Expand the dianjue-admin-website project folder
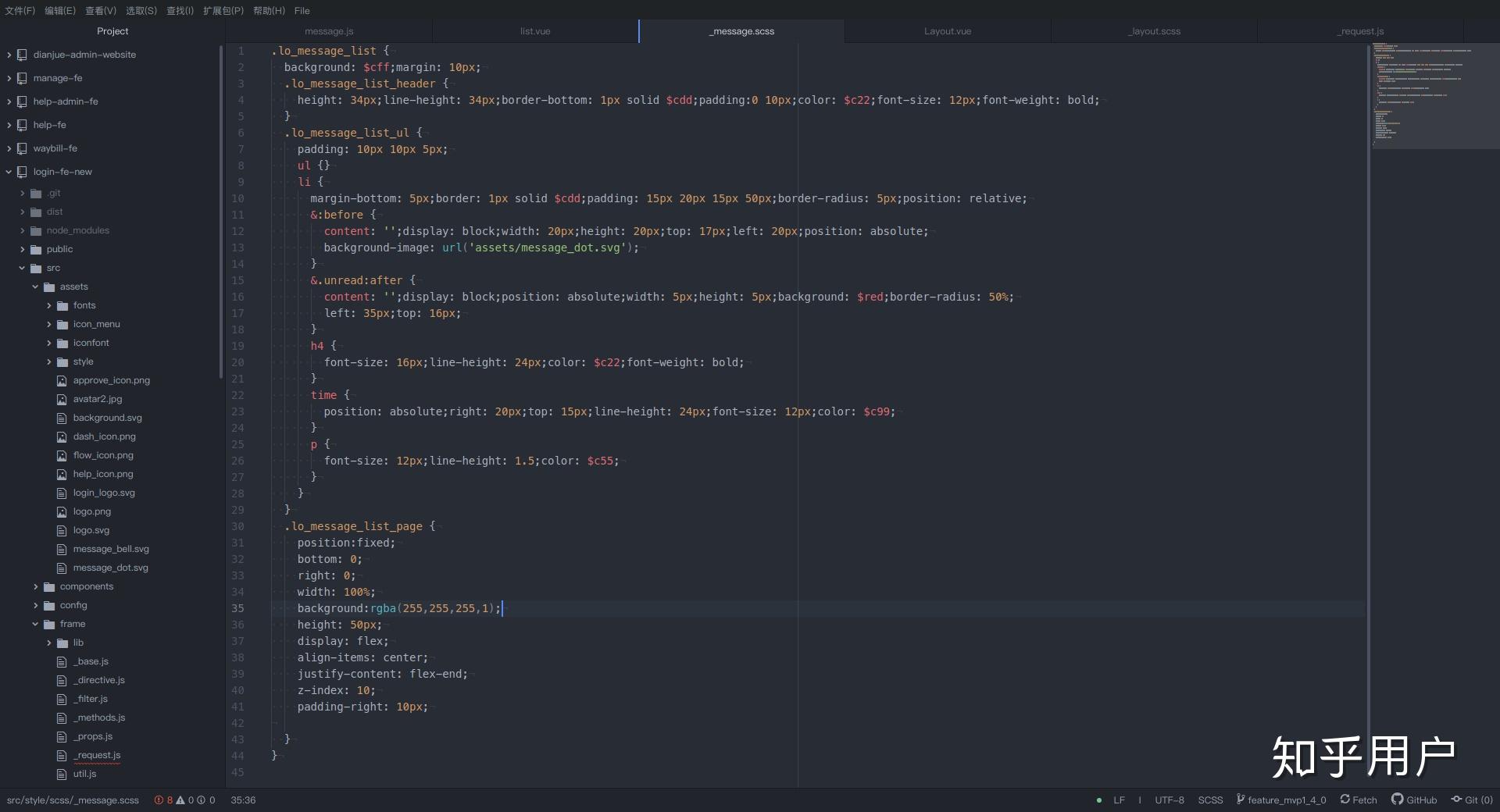Viewport: 1500px width, 812px height. click(84, 55)
